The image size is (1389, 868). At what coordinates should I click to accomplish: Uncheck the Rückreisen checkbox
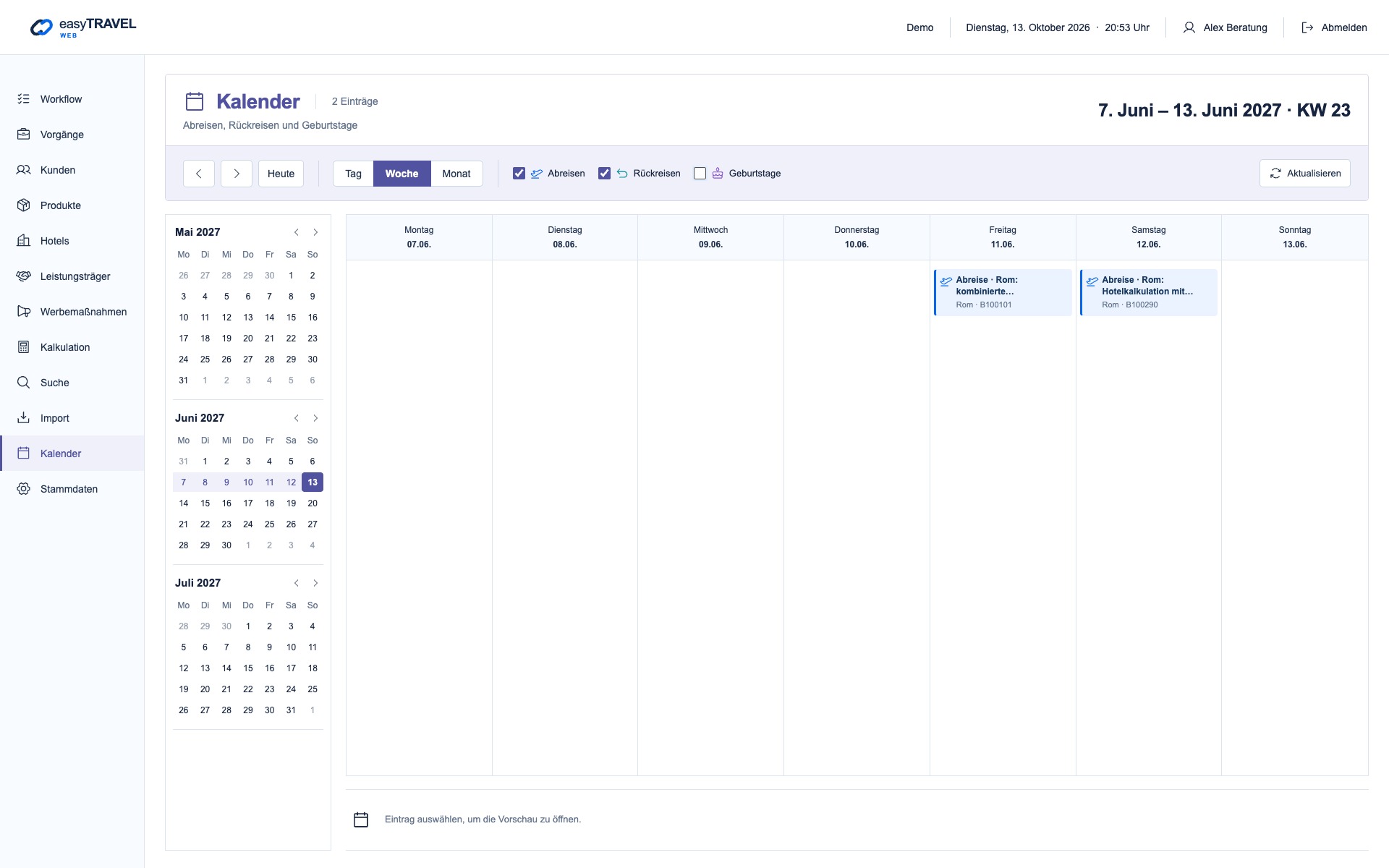tap(604, 174)
